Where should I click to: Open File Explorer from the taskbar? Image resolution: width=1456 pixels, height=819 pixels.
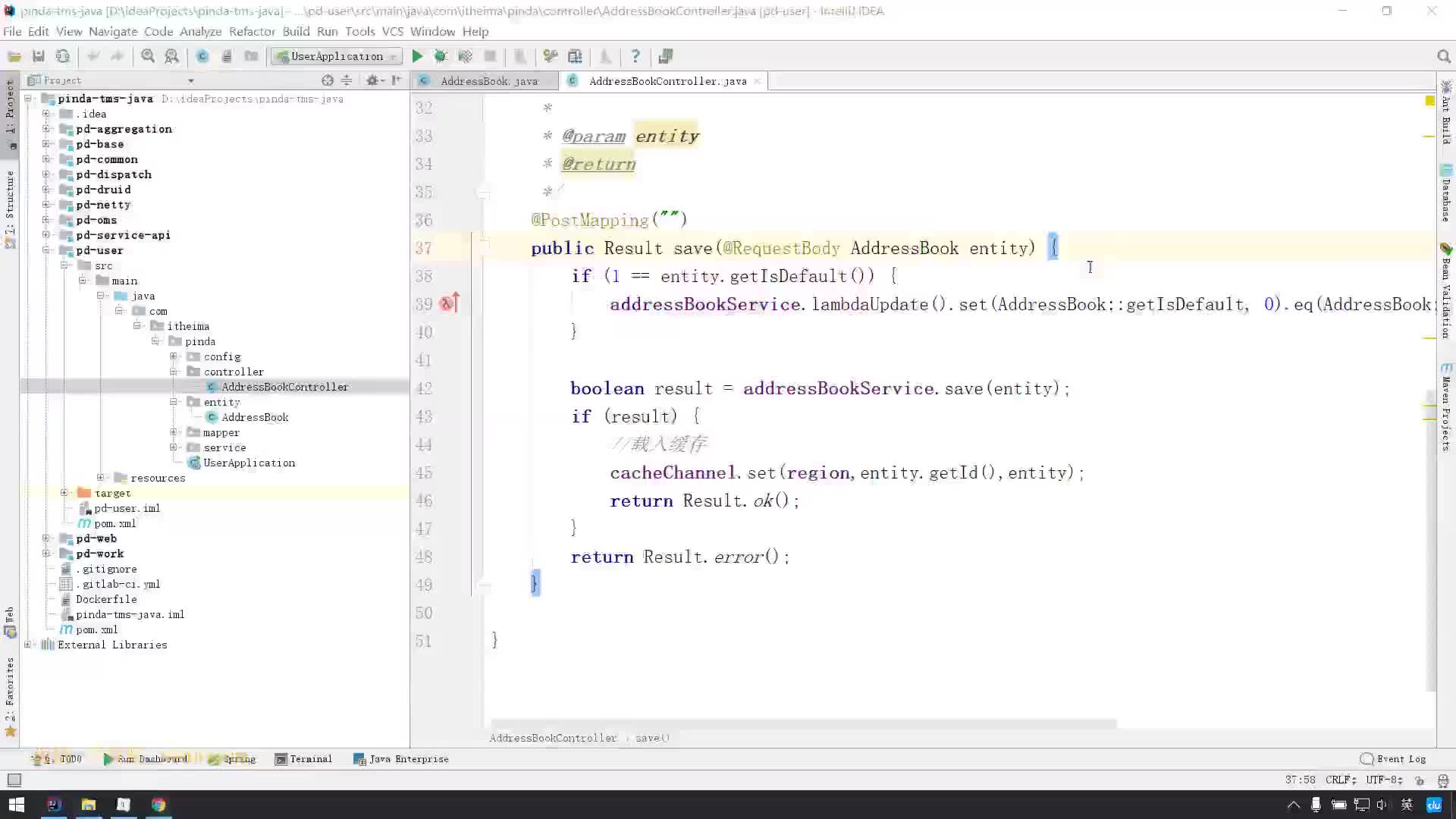coord(89,805)
